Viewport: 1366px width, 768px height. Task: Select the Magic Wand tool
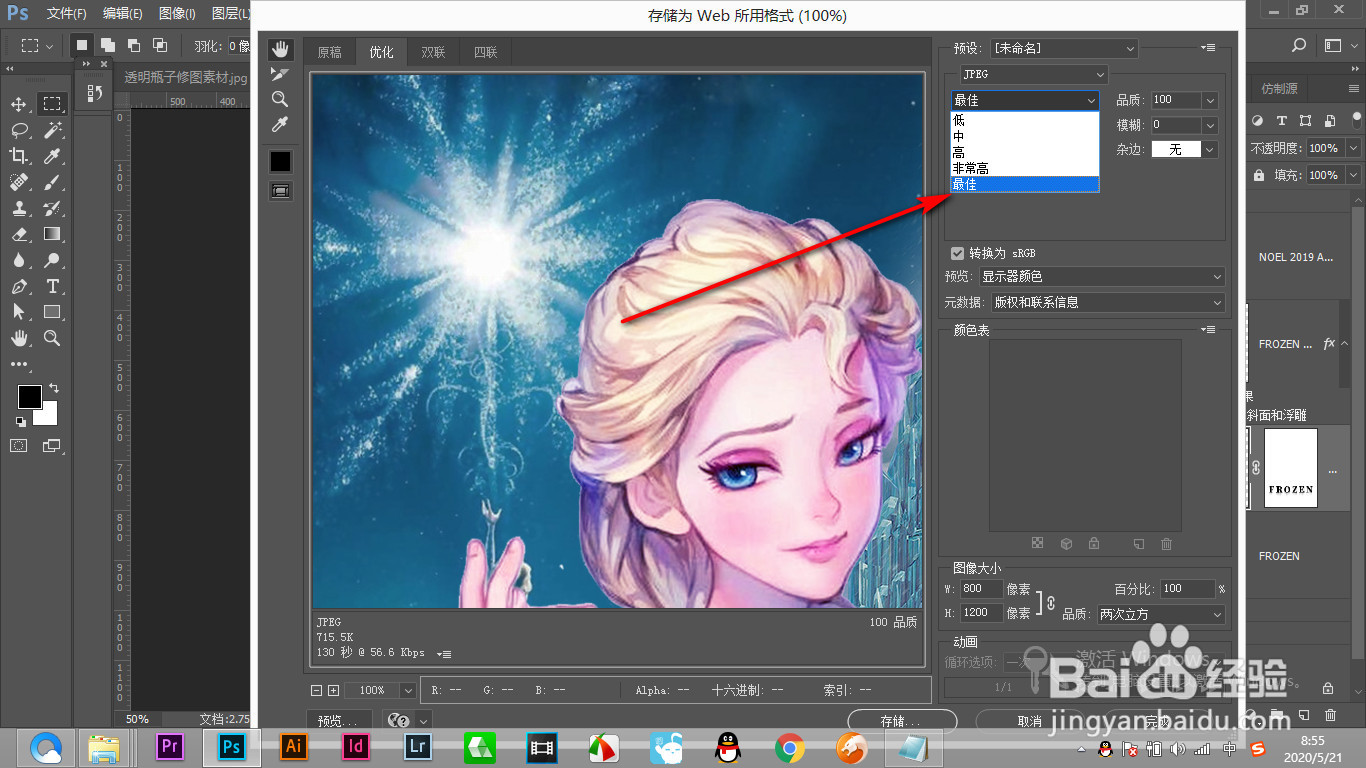pyautogui.click(x=52, y=130)
